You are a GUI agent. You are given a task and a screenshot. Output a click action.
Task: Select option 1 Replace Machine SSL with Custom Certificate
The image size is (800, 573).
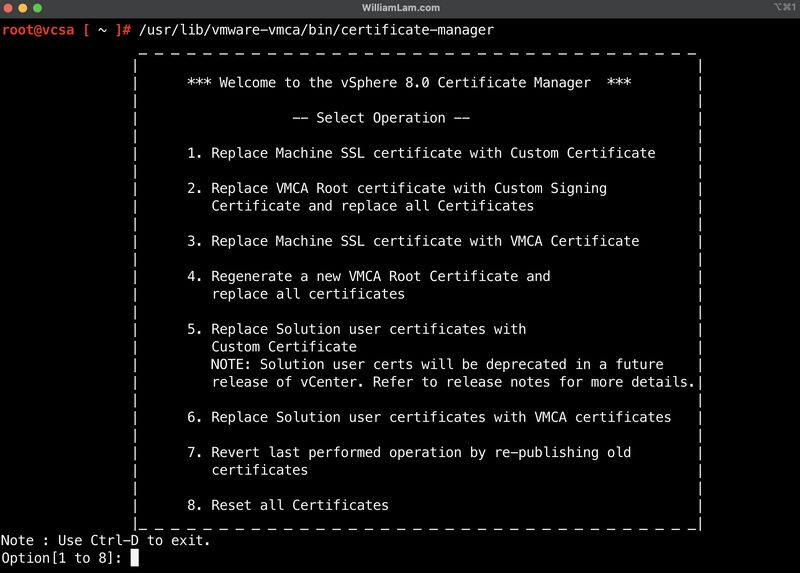[421, 153]
